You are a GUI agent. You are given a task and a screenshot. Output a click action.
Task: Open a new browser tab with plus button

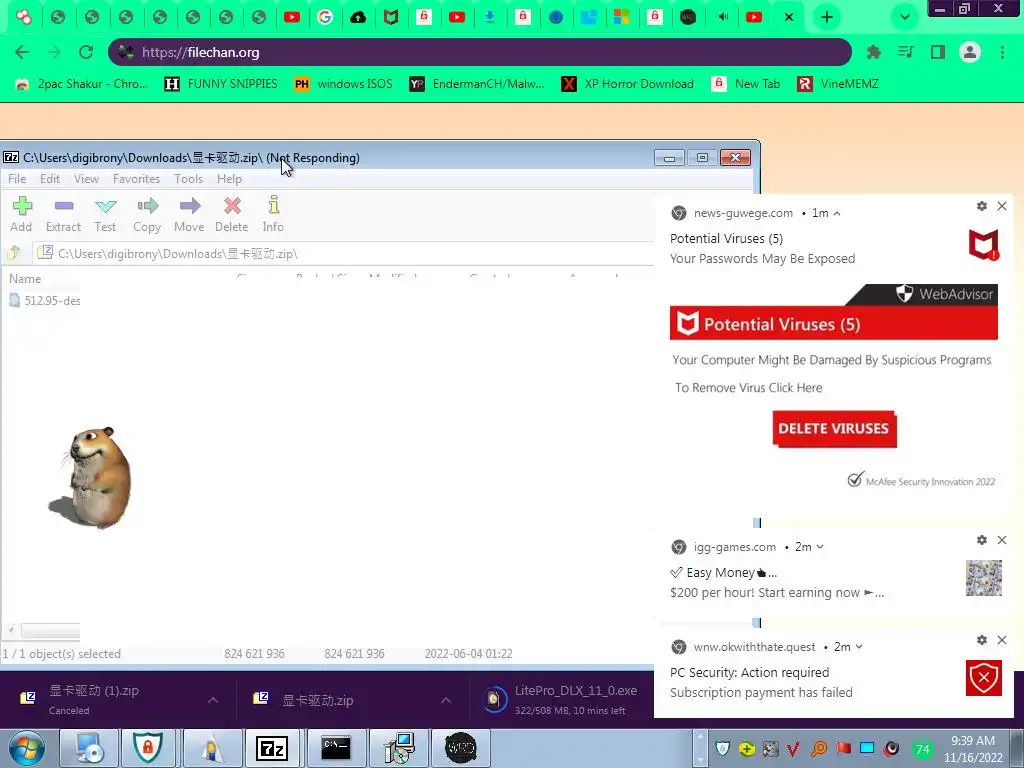click(827, 18)
